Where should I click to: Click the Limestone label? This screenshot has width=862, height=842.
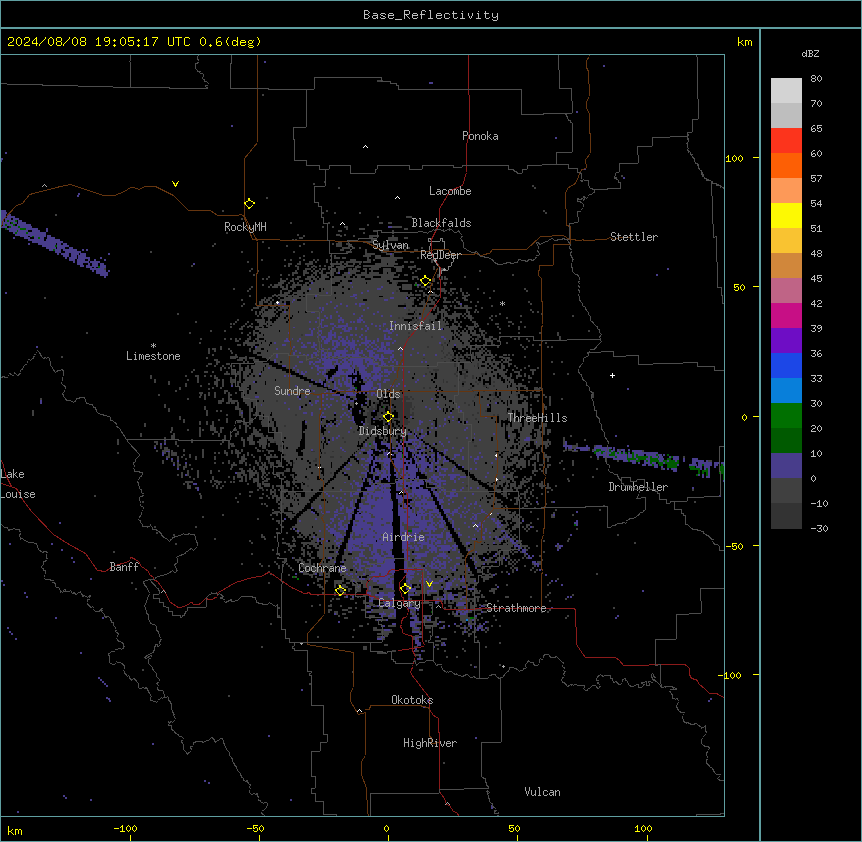coord(153,356)
